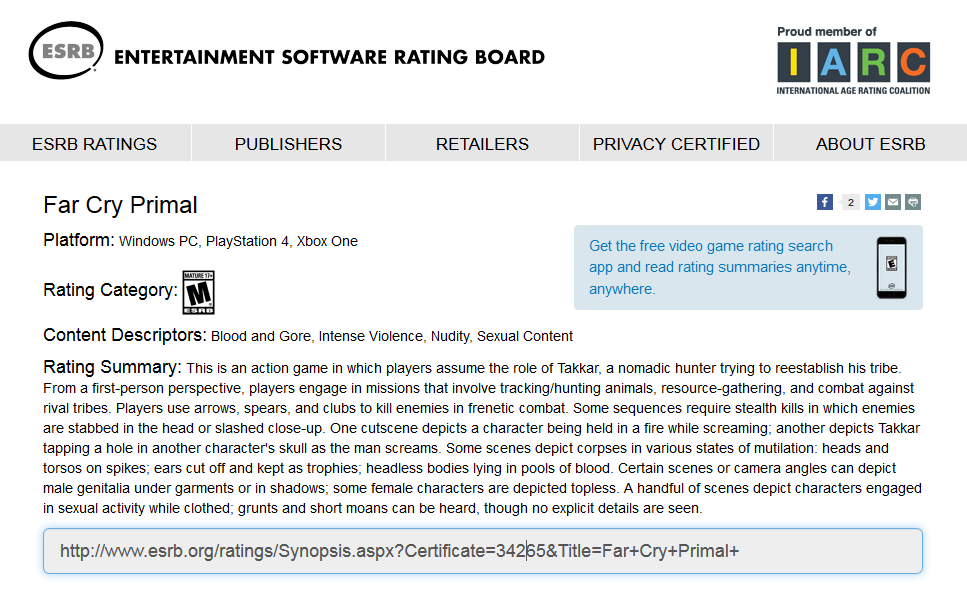
Task: Open the PUBLISHERS menu item
Action: (x=288, y=144)
